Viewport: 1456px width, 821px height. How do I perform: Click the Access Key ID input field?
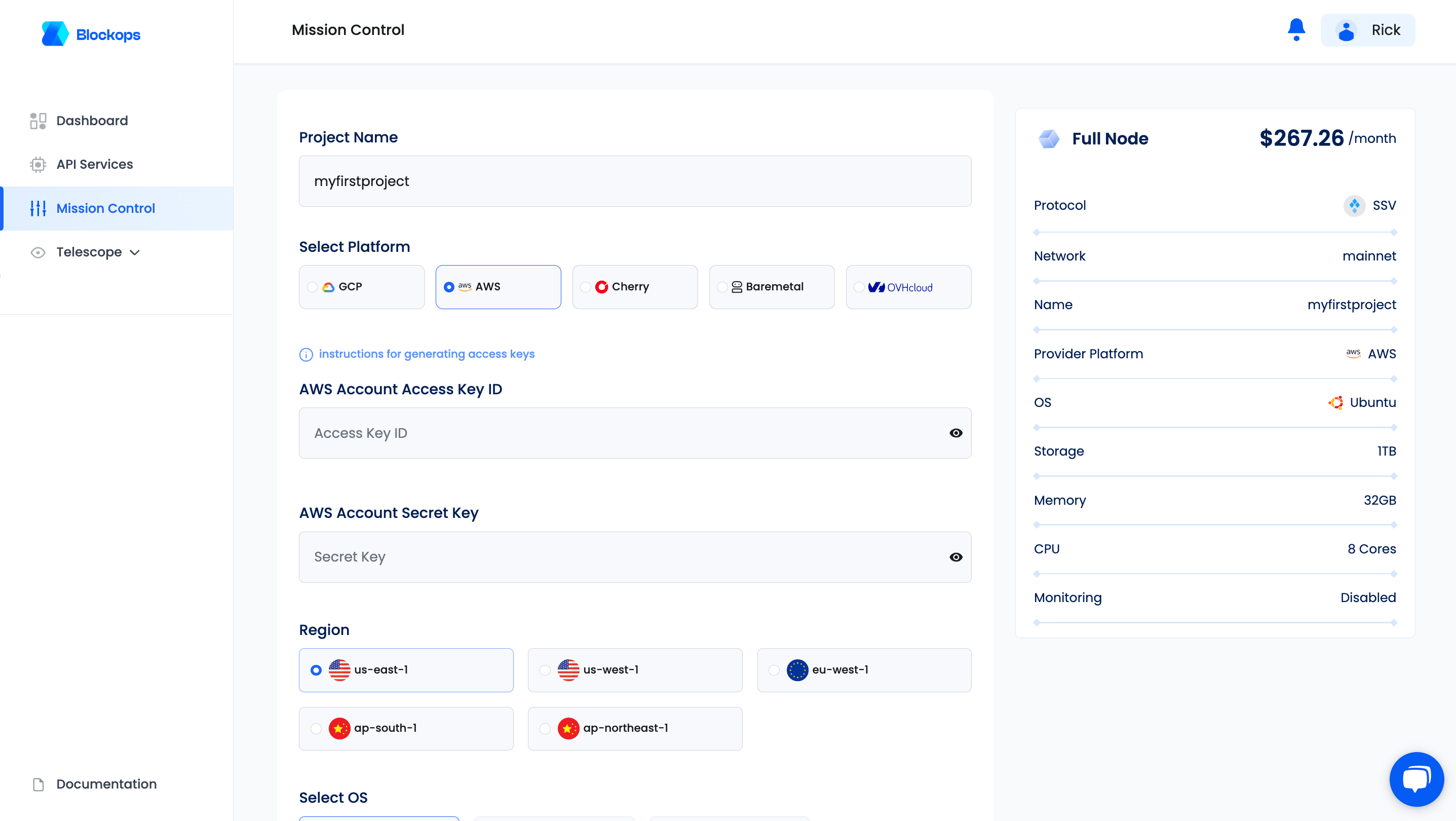[x=635, y=433]
